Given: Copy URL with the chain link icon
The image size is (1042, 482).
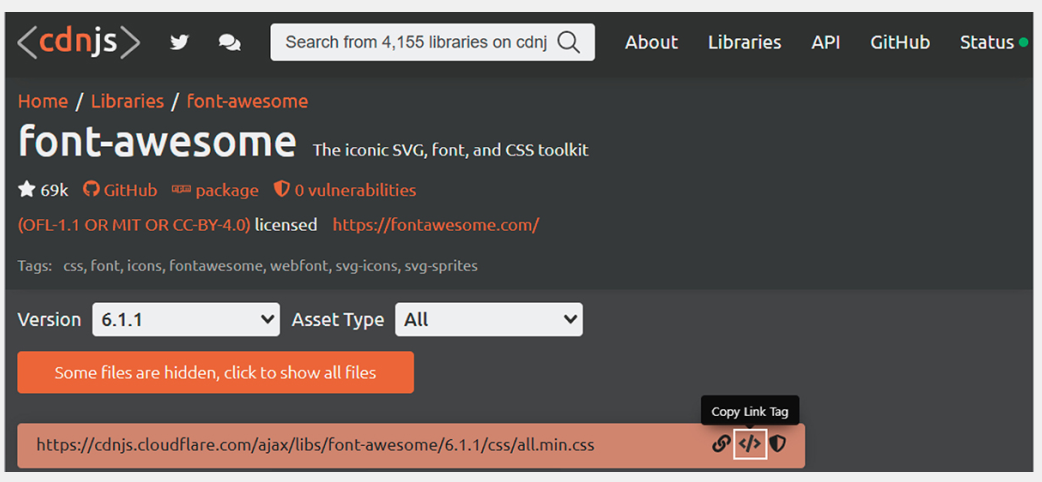Looking at the screenshot, I should 721,444.
